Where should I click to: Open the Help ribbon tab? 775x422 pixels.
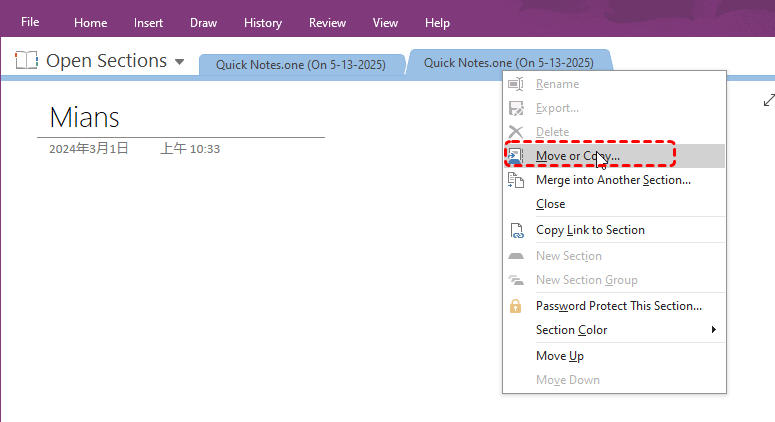point(437,23)
